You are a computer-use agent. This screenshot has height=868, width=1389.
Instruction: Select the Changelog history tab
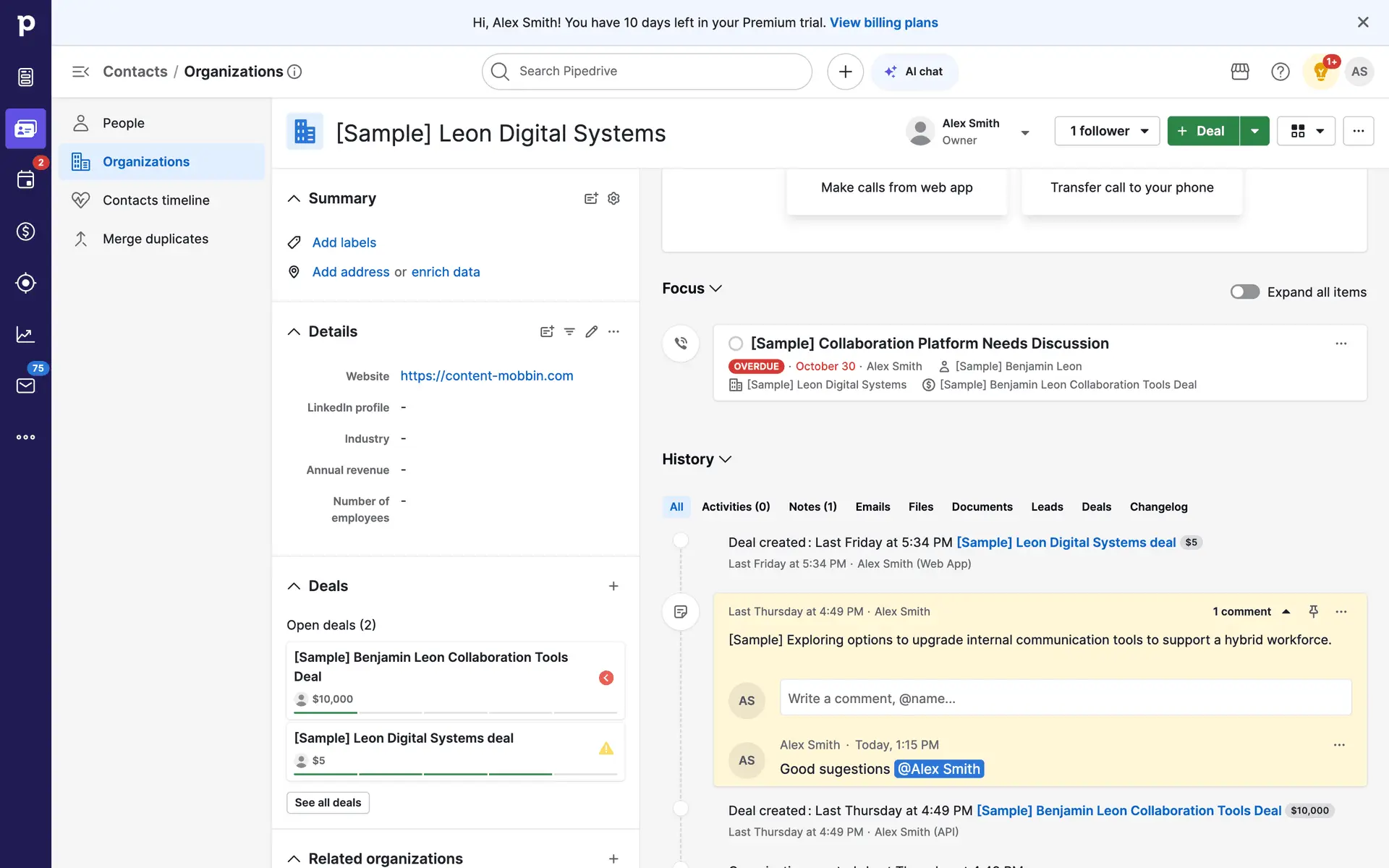pyautogui.click(x=1158, y=506)
